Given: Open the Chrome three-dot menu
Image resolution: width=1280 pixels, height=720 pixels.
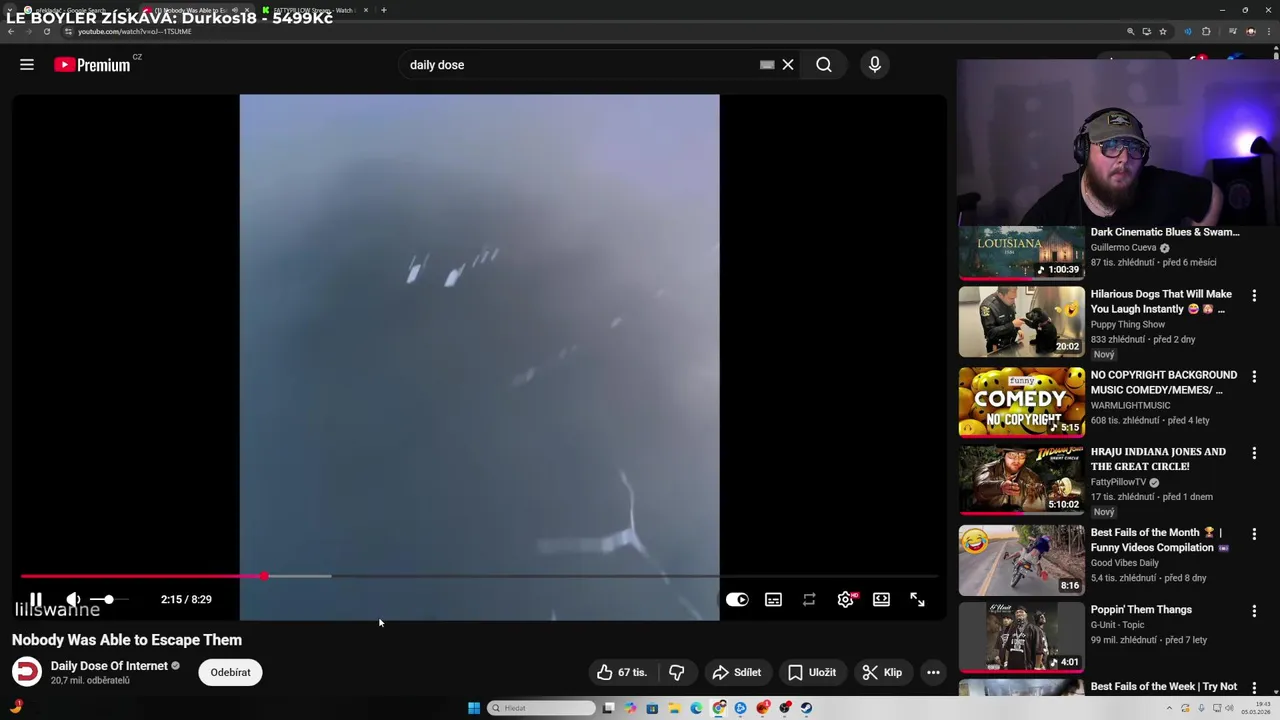Looking at the screenshot, I should coord(1269,31).
